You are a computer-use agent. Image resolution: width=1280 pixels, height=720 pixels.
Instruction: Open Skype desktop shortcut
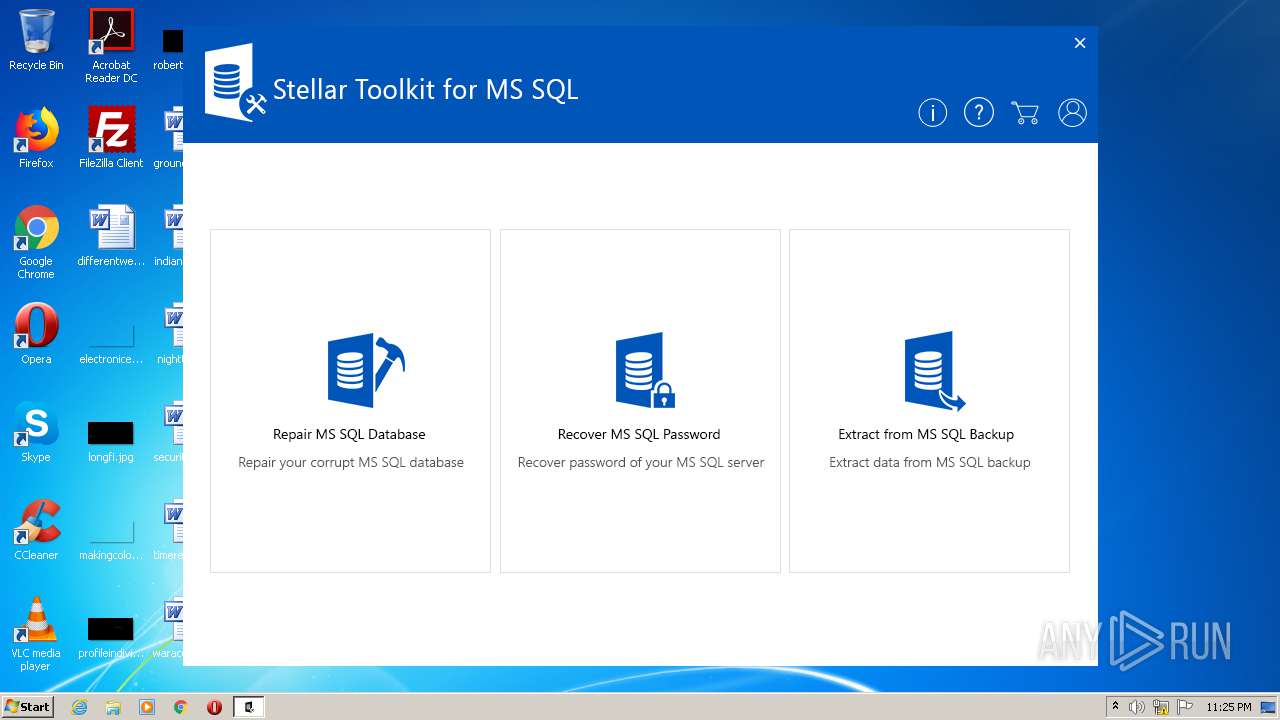pos(36,432)
